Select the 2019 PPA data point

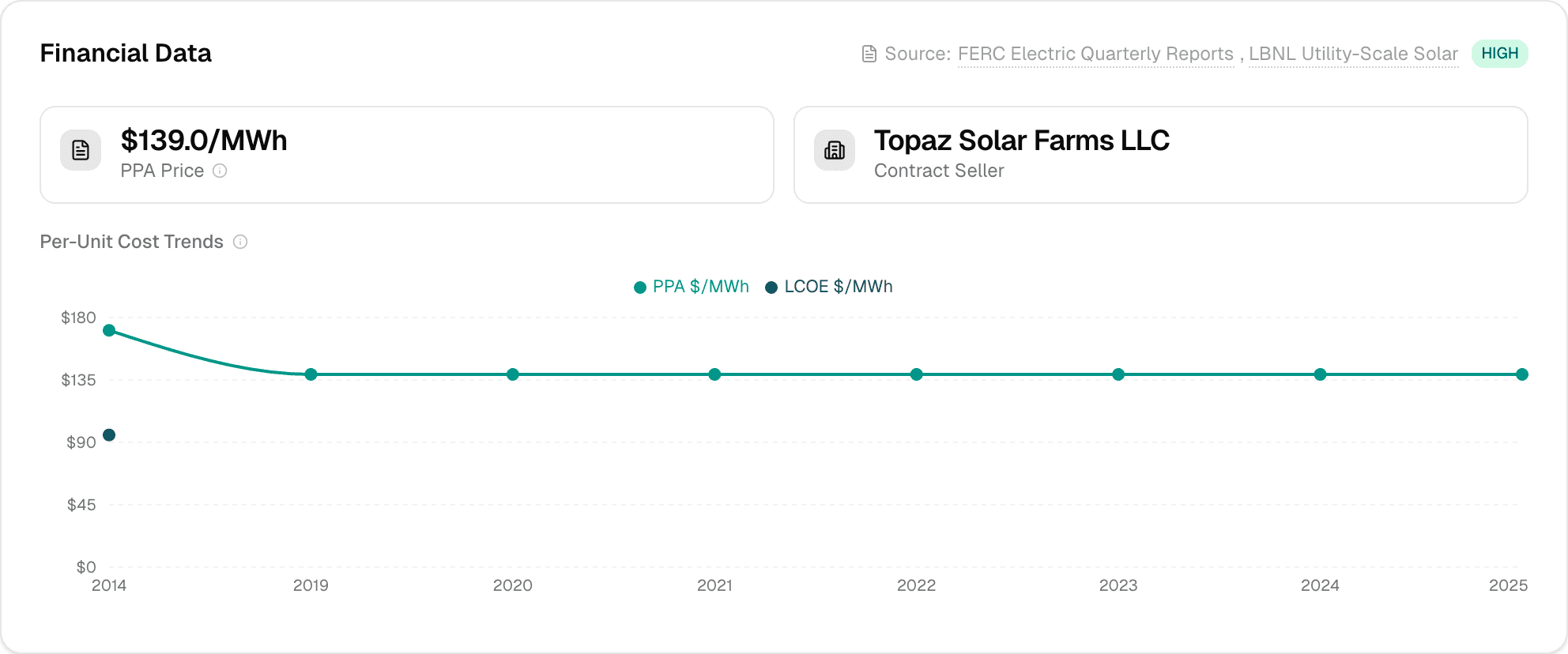click(x=311, y=374)
